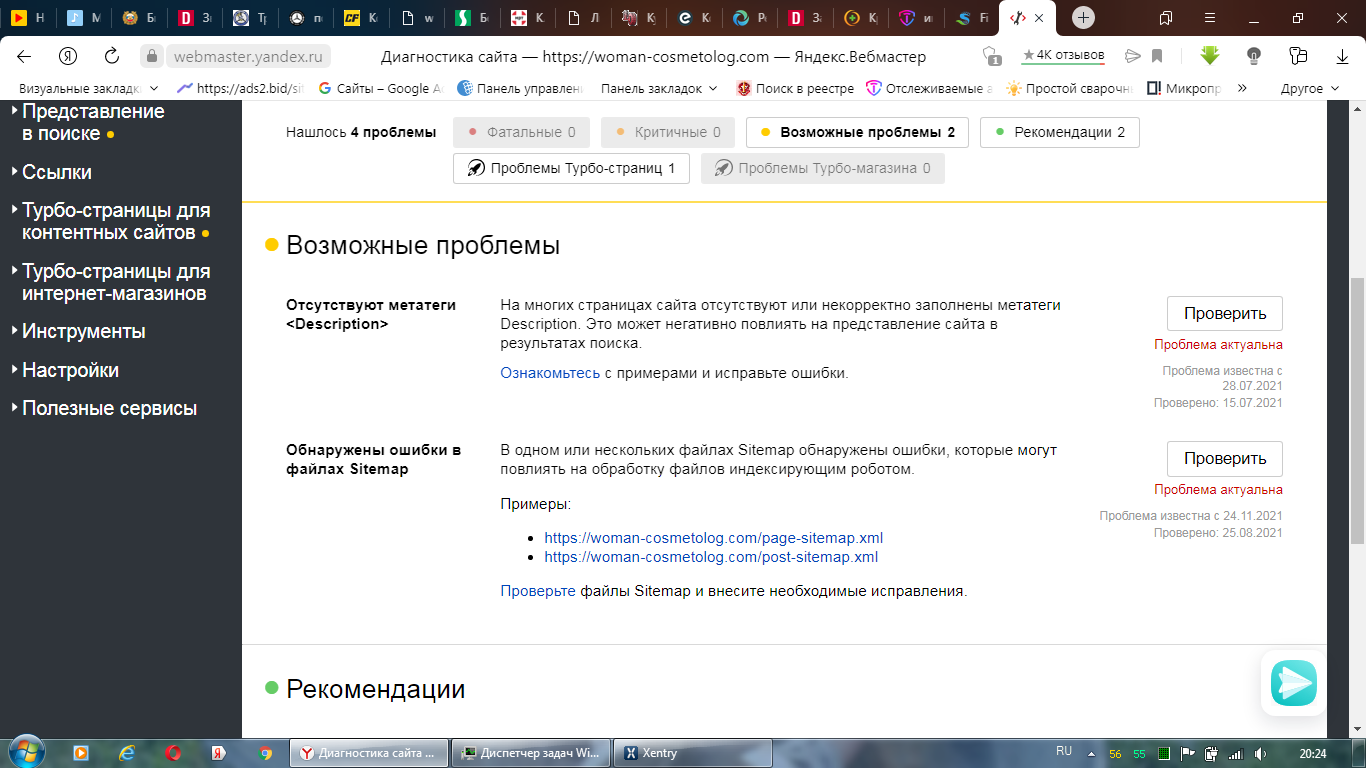This screenshot has width=1366, height=768.
Task: Click the padlock site security icon
Action: (151, 56)
